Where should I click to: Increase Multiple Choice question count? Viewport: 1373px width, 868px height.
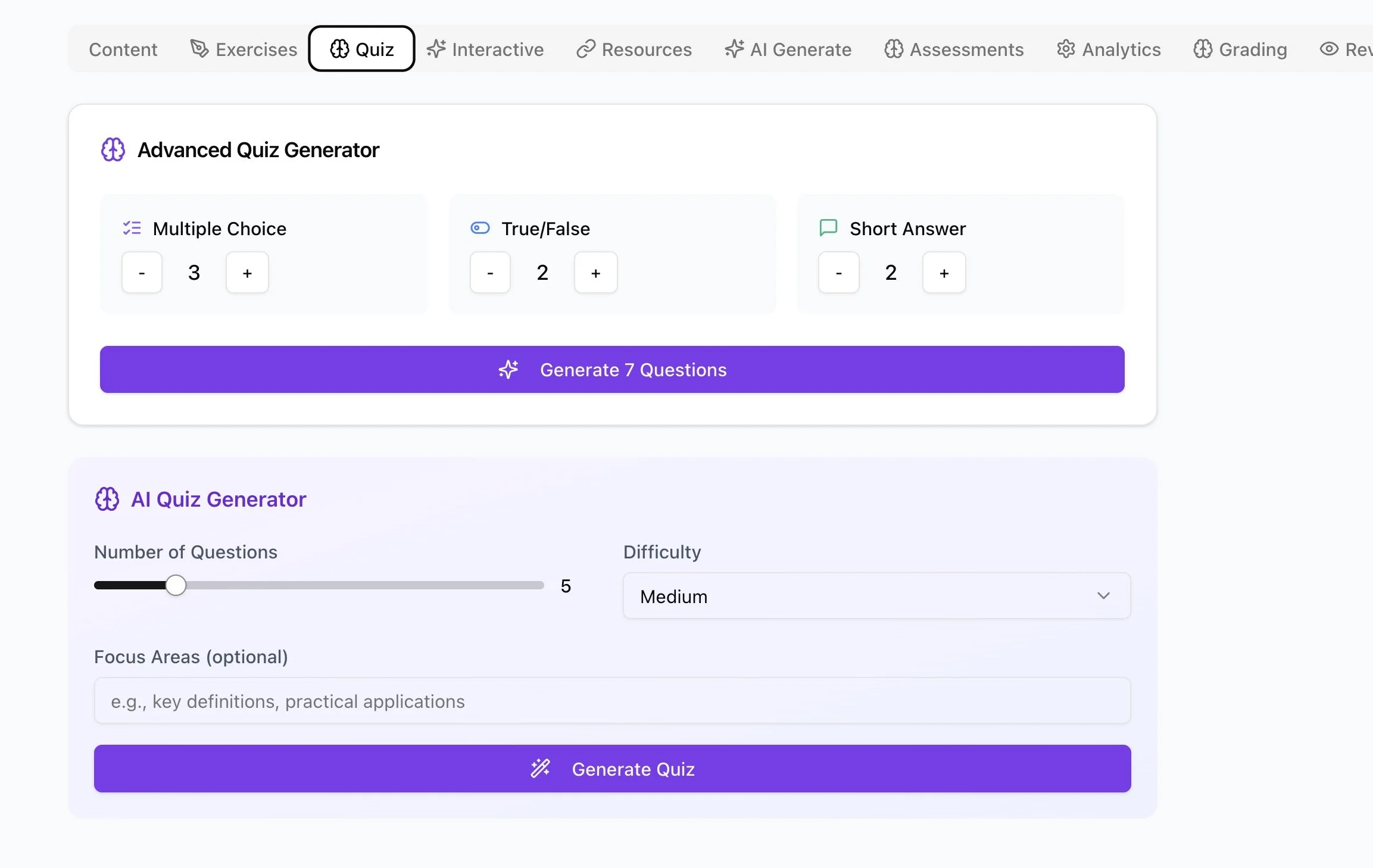point(247,273)
